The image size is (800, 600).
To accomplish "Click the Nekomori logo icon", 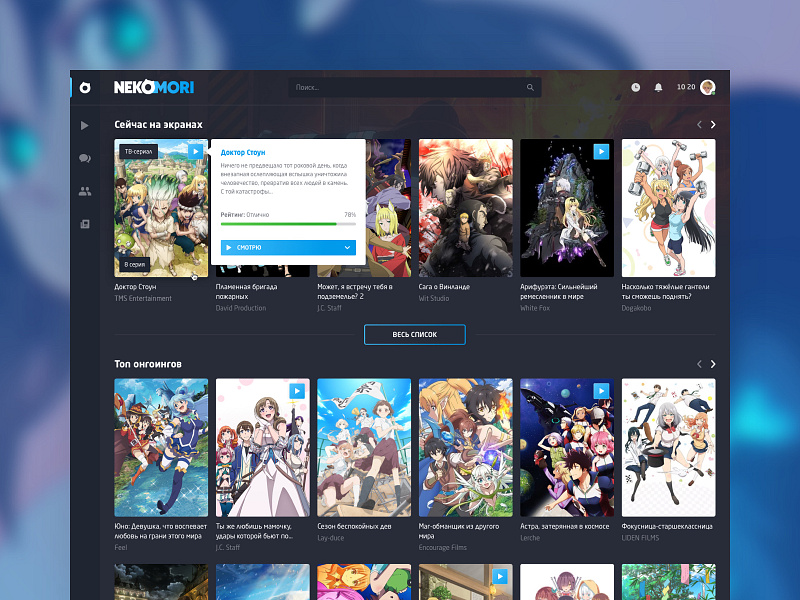I will 85,87.
